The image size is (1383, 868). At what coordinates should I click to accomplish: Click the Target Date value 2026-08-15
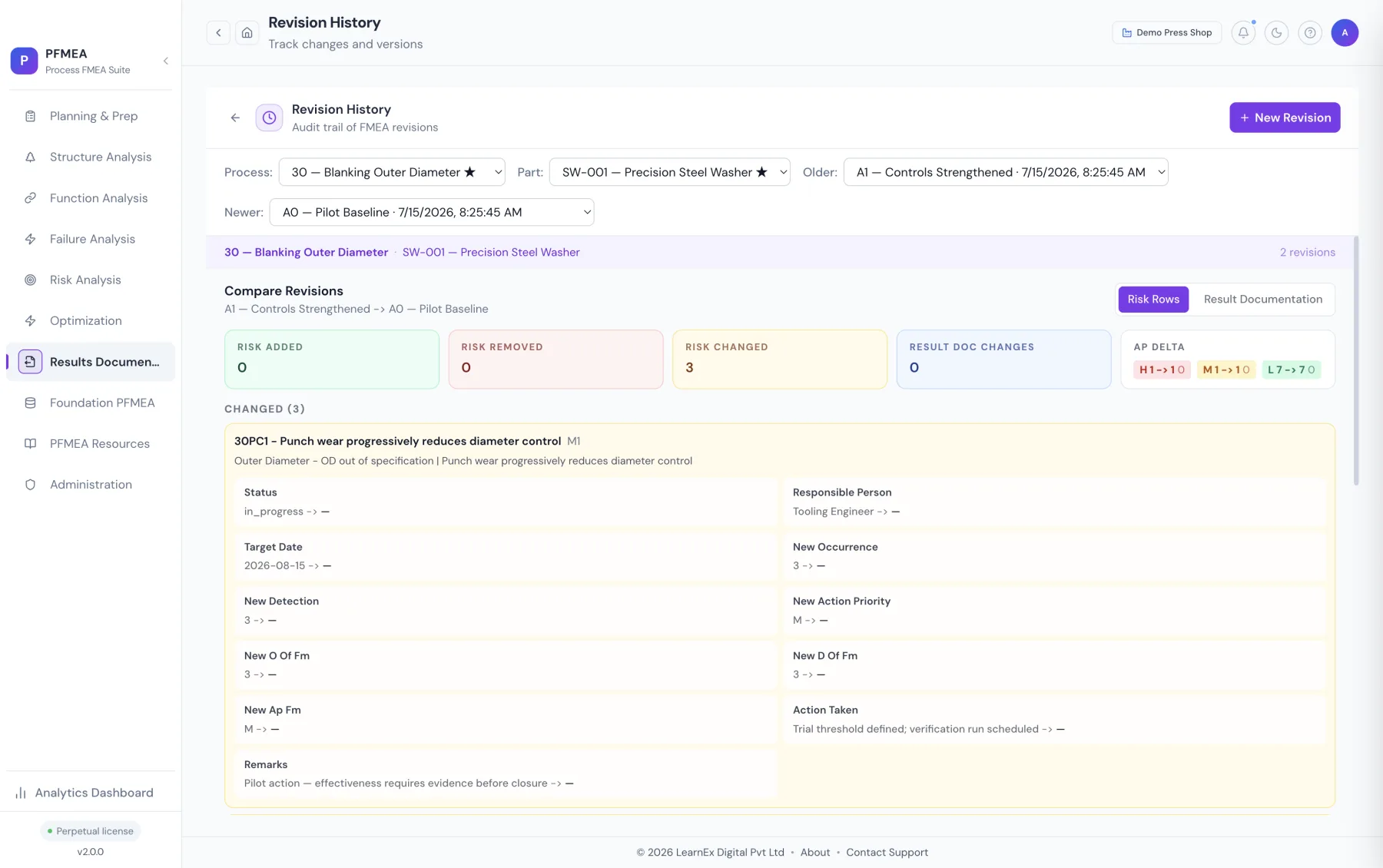(274, 566)
